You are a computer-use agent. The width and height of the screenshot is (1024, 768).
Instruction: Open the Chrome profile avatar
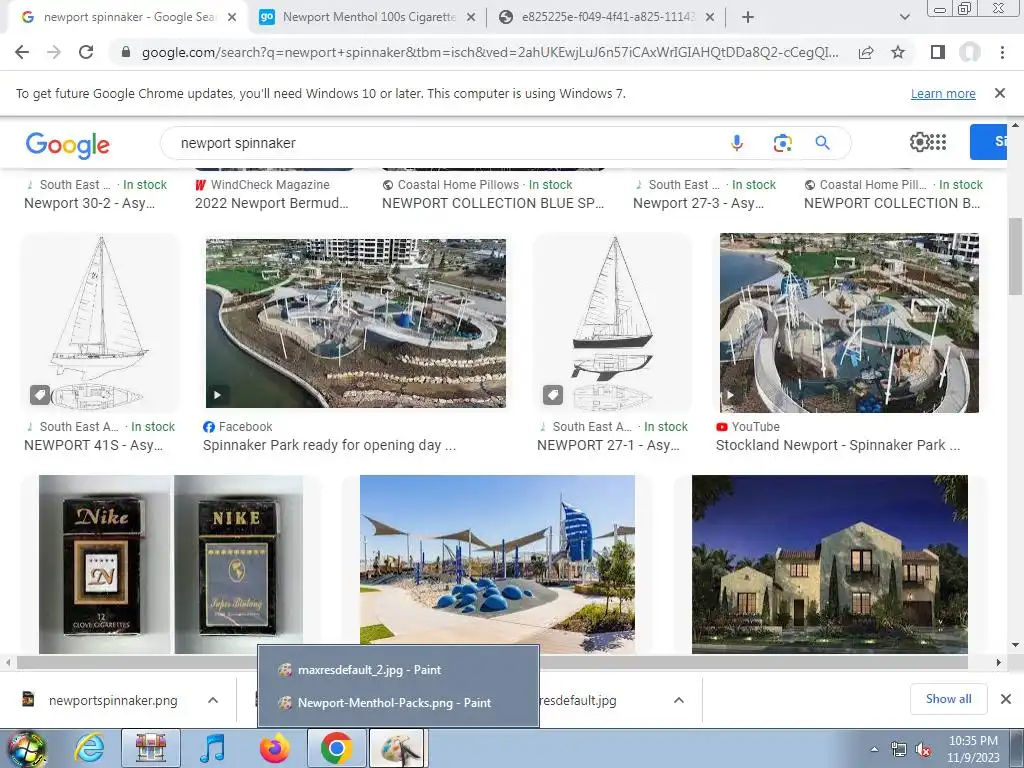970,52
